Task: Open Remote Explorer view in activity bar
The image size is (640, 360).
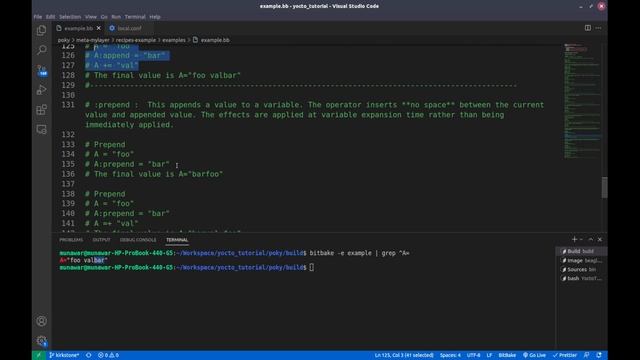Action: [x=41, y=129]
